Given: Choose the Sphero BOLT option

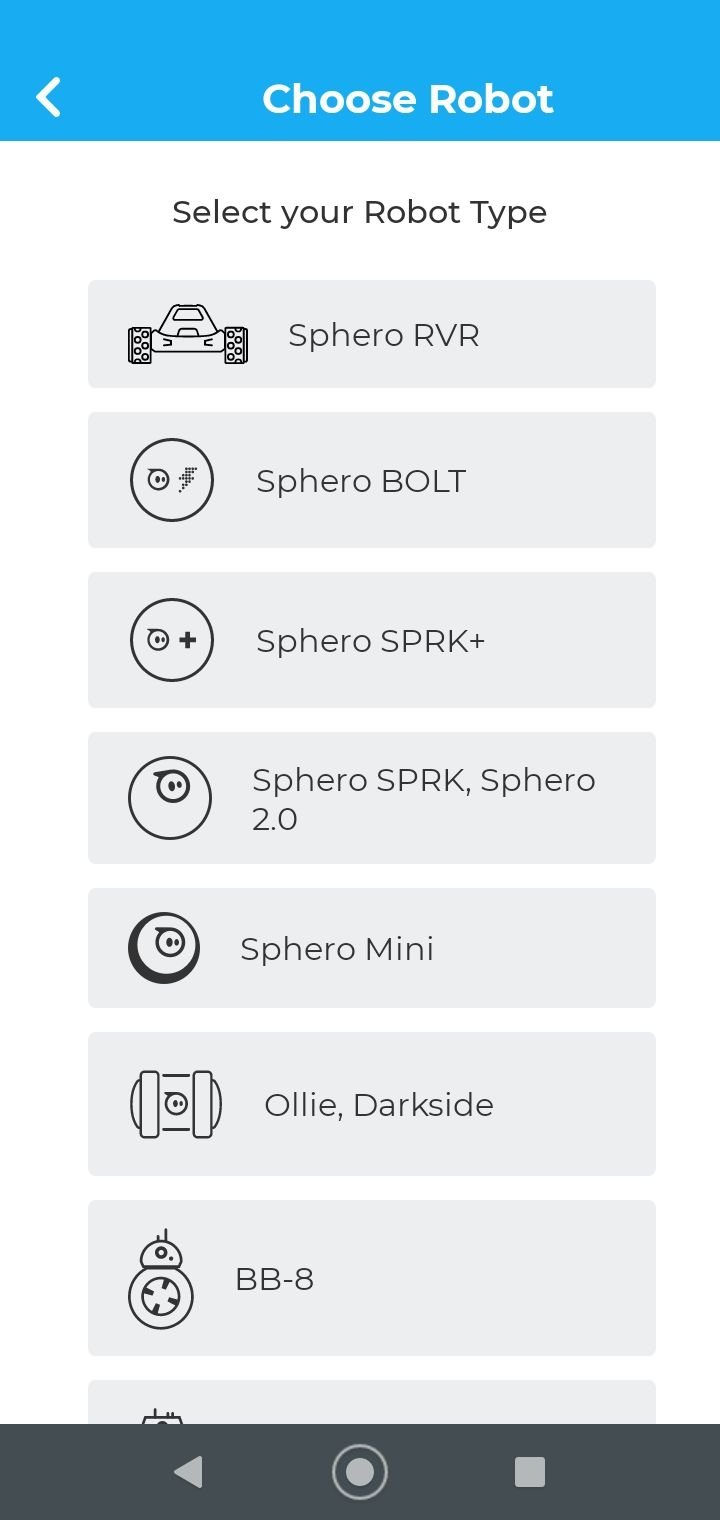Looking at the screenshot, I should point(372,480).
